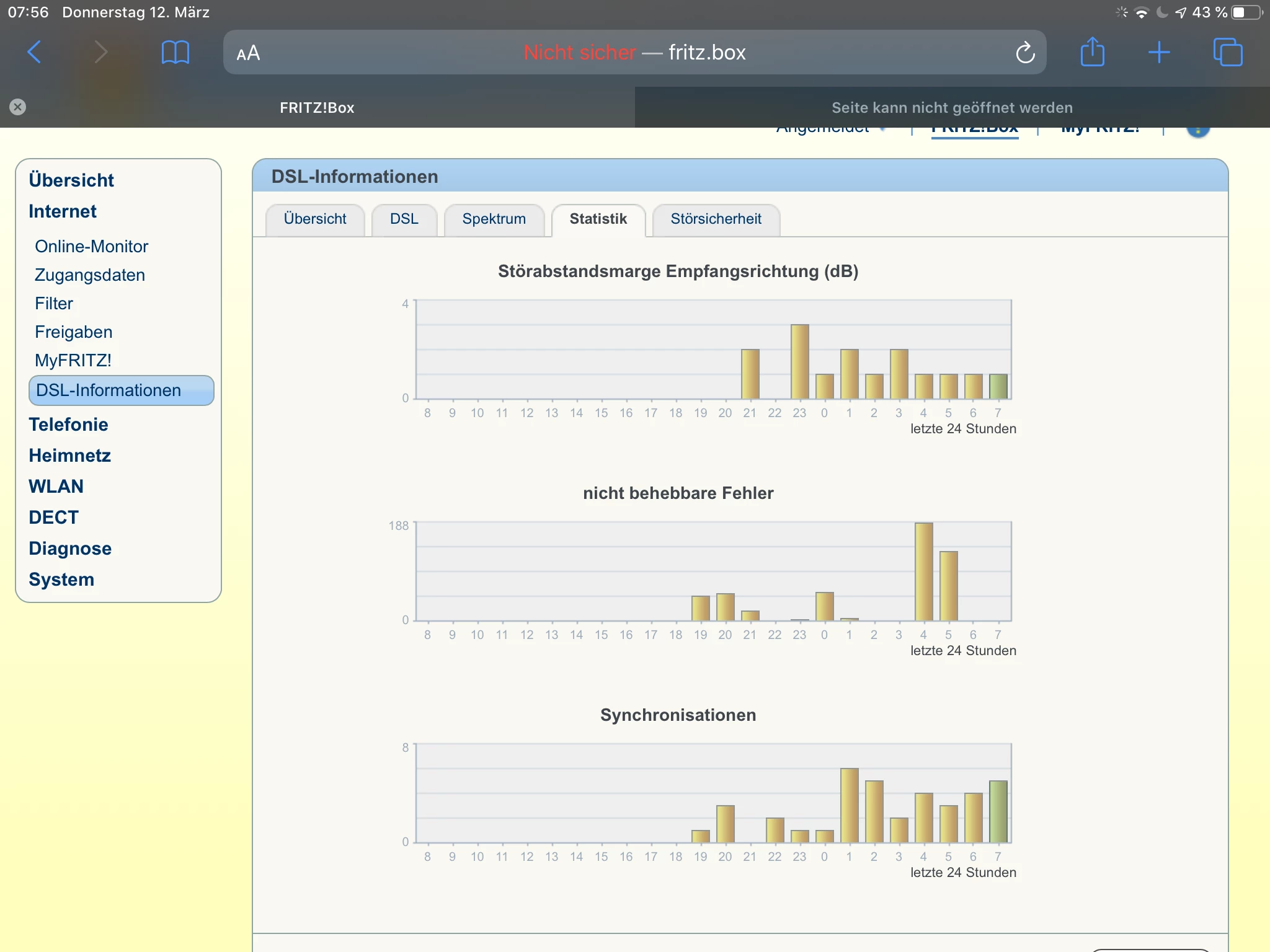Expand the WLAN menu section
Image resolution: width=1270 pixels, height=952 pixels.
point(56,487)
